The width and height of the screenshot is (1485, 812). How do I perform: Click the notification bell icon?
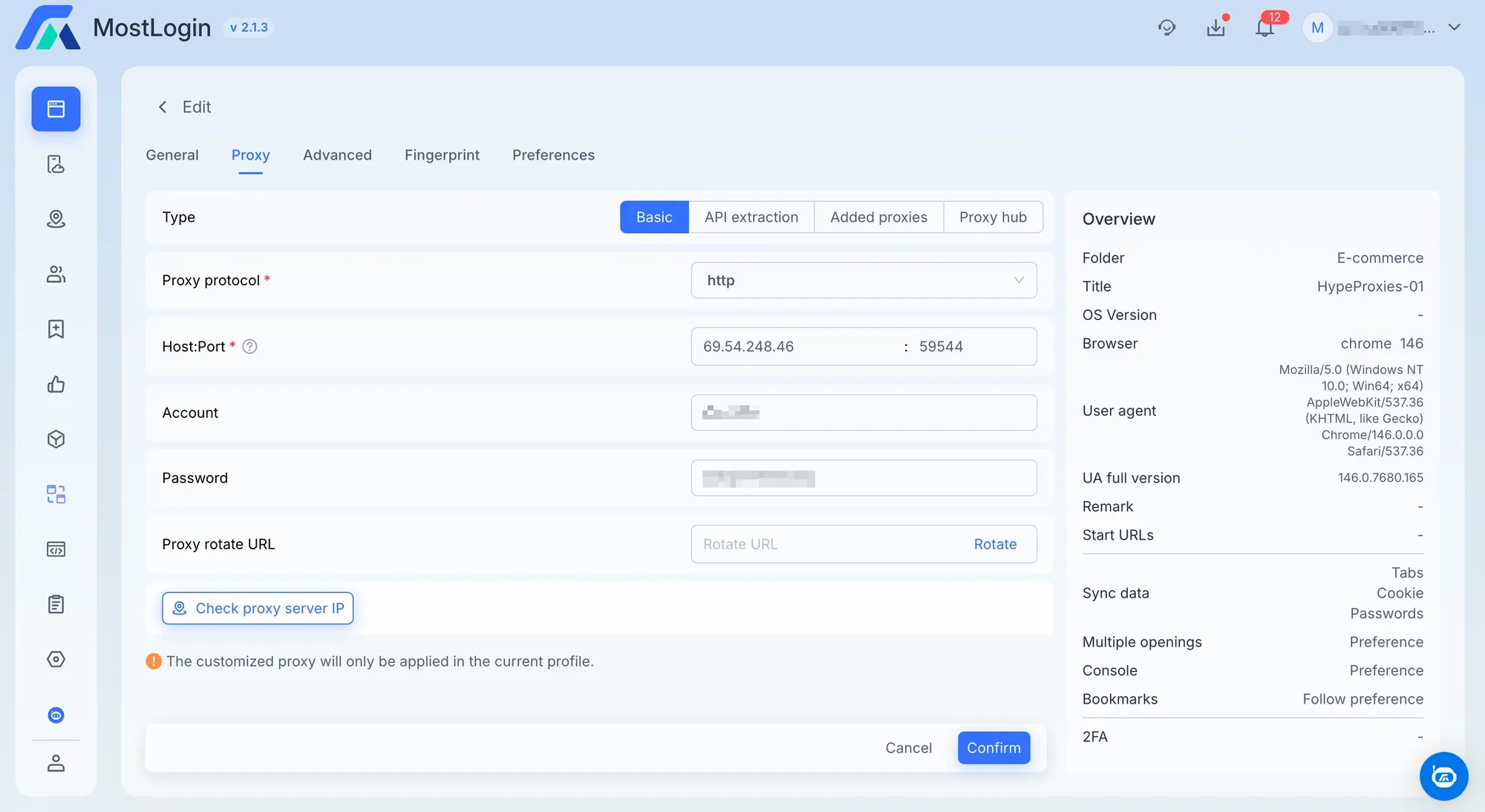(x=1264, y=28)
